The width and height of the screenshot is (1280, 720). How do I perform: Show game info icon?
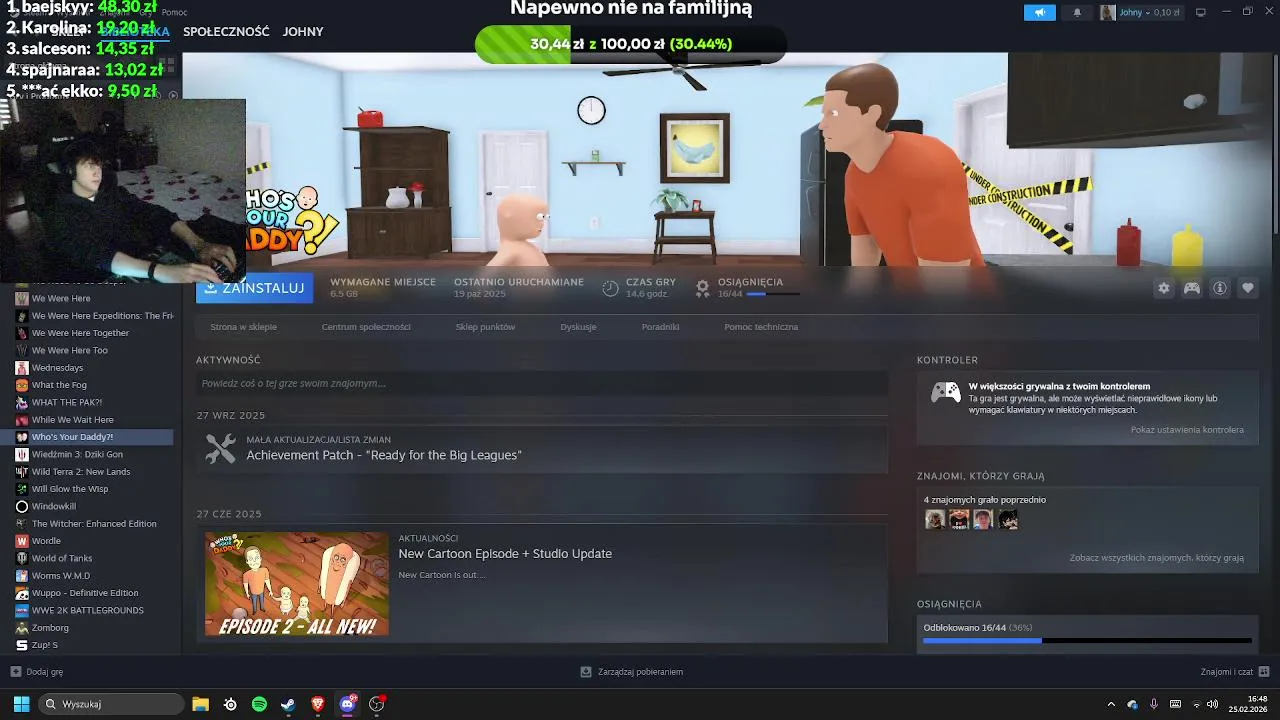pyautogui.click(x=1220, y=288)
